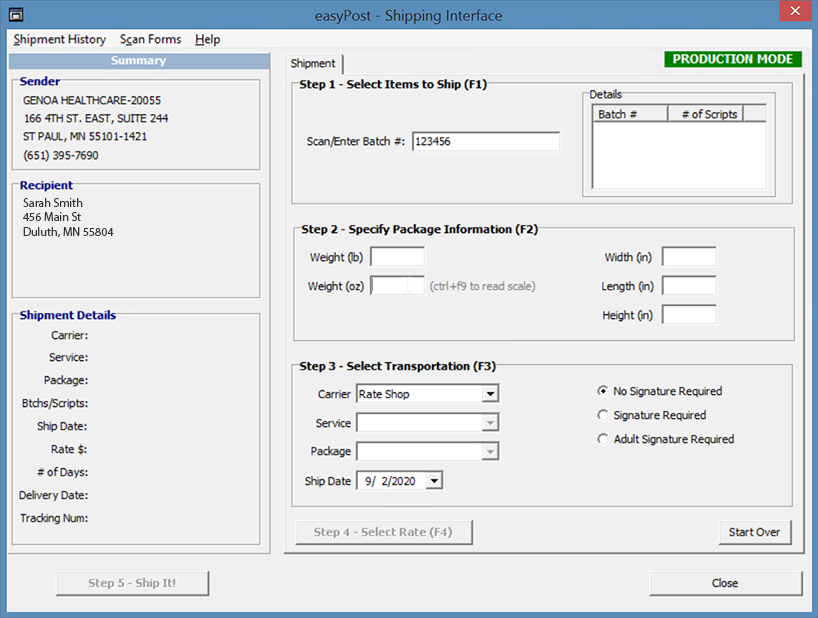
Task: Open the Package dropdown
Action: pyautogui.click(x=489, y=452)
